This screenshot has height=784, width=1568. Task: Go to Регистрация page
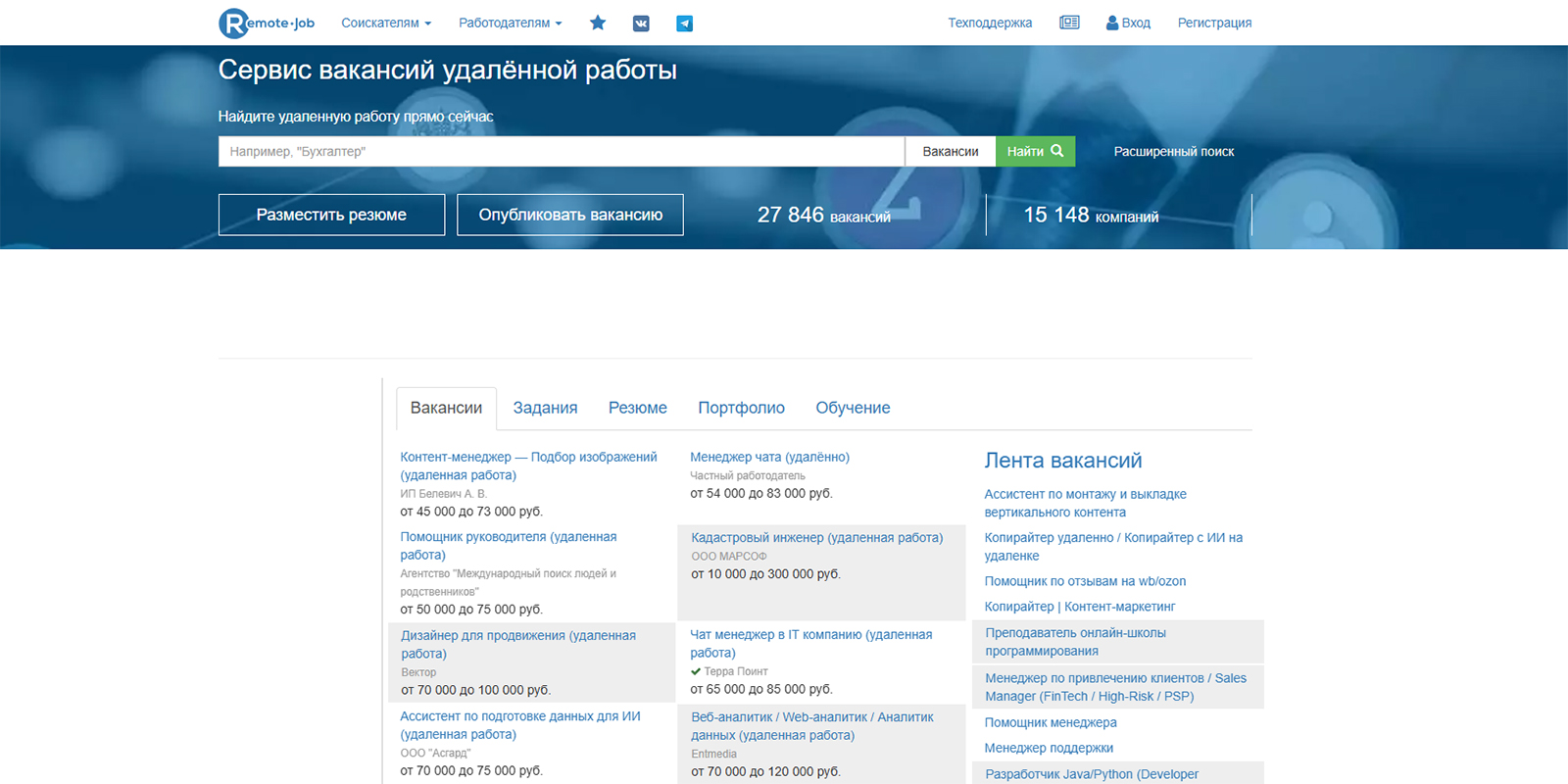1214,23
